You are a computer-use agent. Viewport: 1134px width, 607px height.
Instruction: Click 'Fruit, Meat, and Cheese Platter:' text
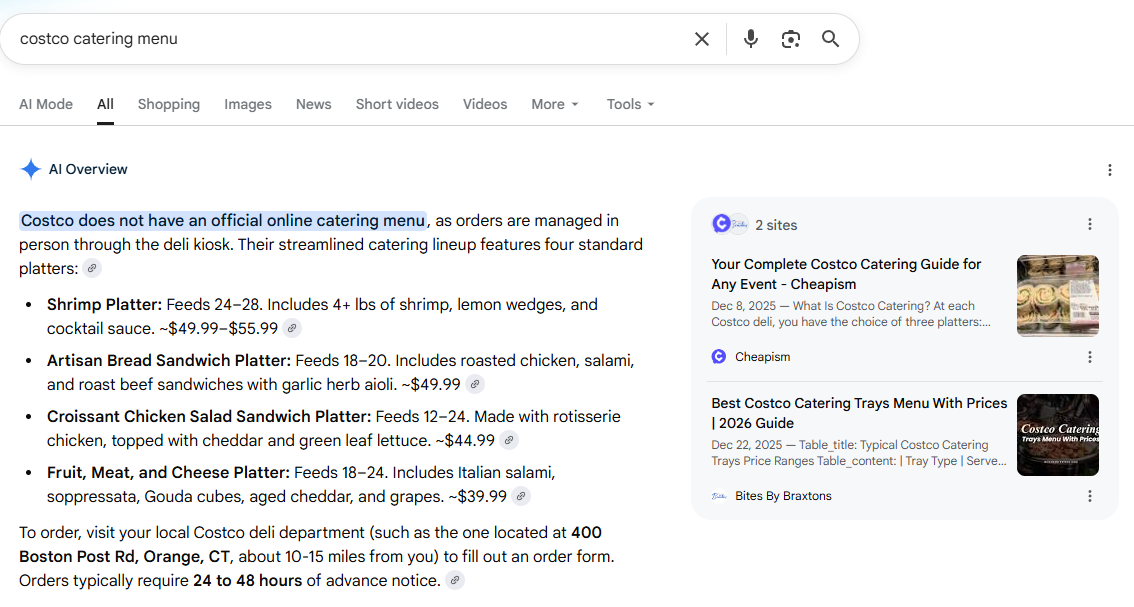point(168,472)
